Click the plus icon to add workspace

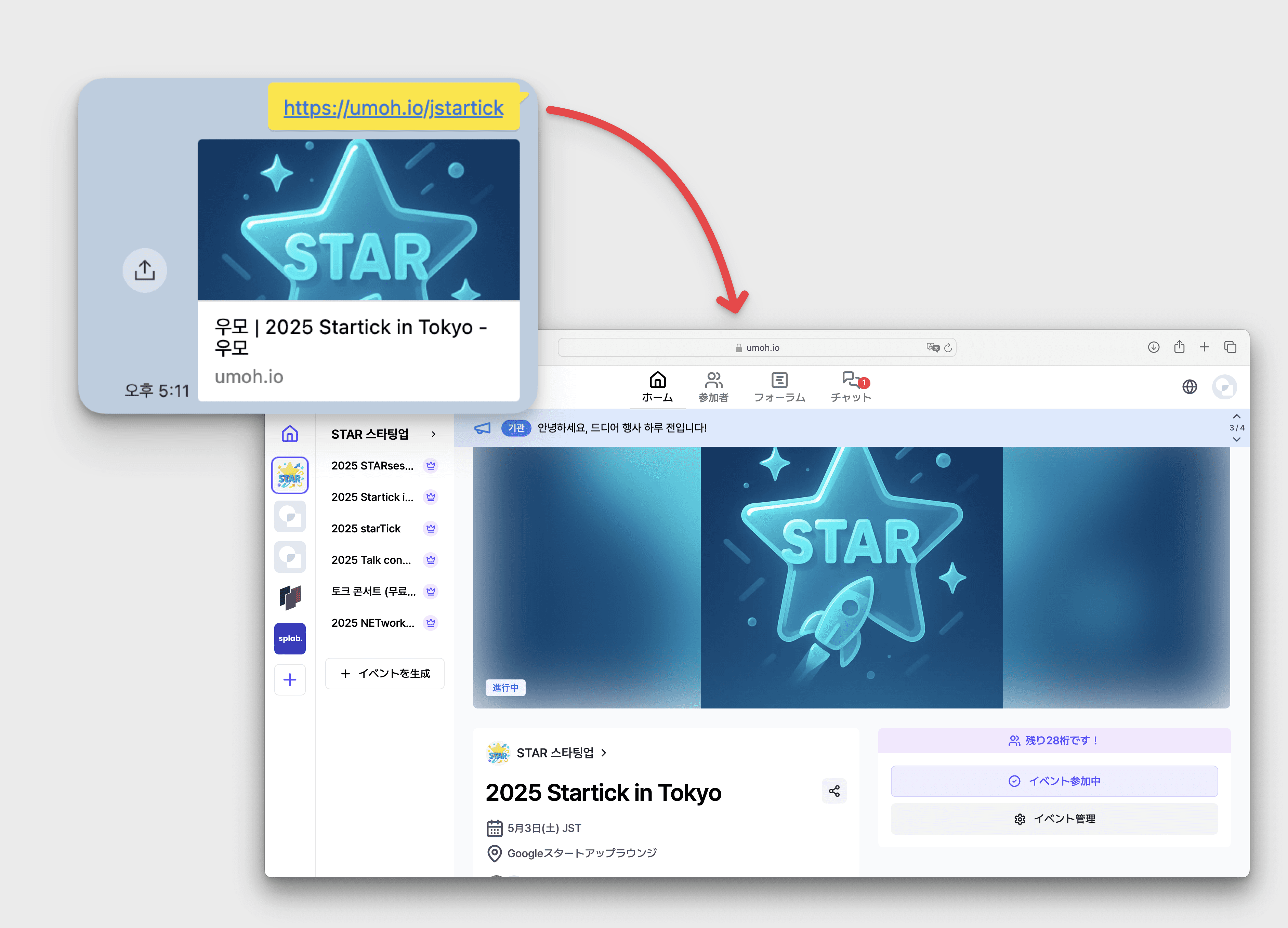(x=290, y=680)
